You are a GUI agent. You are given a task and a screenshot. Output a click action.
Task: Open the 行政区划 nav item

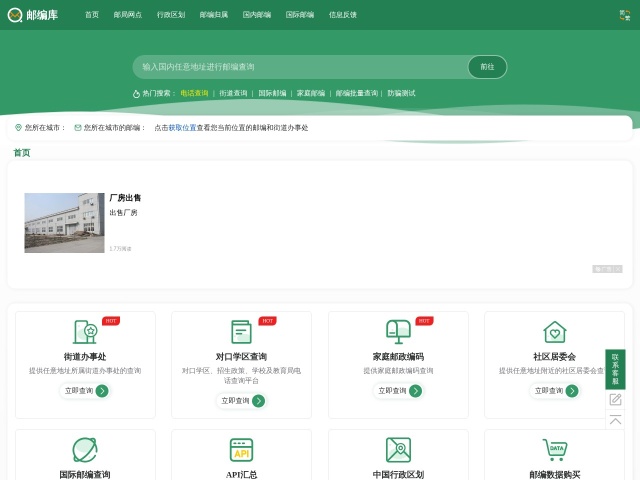(x=171, y=15)
